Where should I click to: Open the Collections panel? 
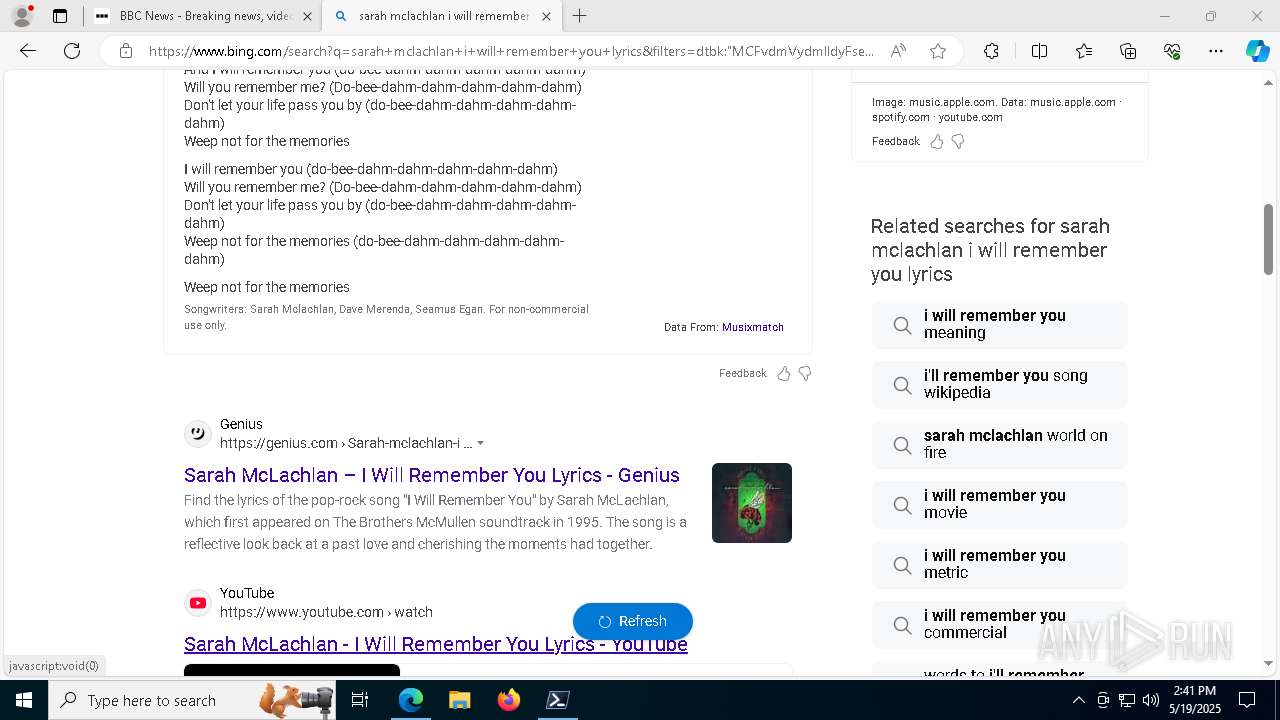1128,51
